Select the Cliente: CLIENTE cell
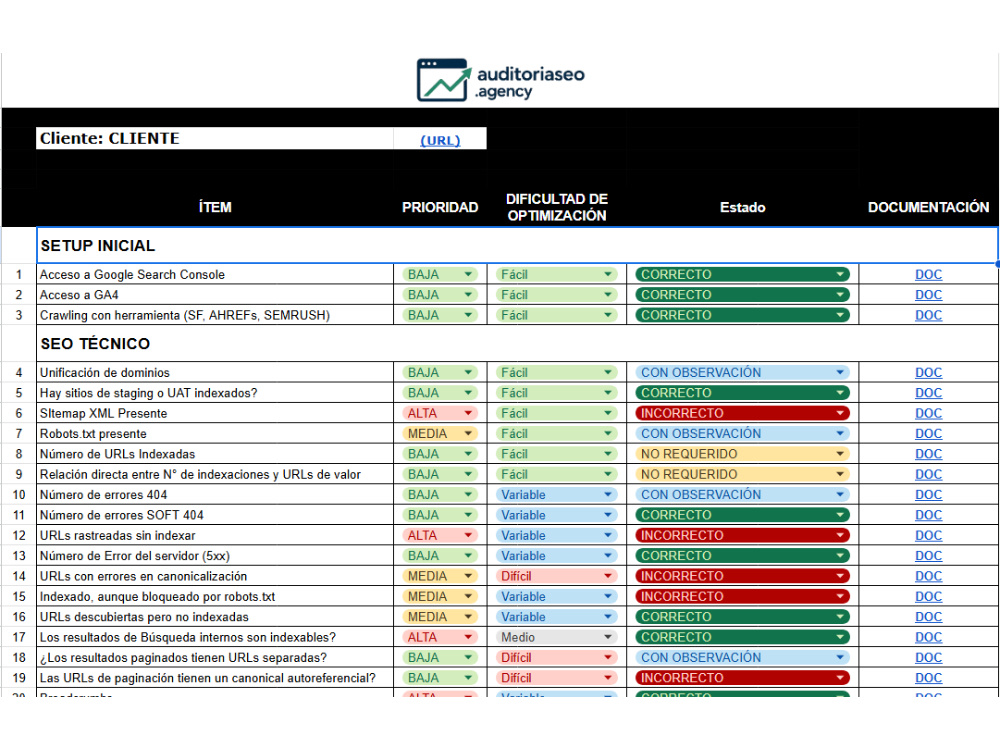The width and height of the screenshot is (1000, 750). click(215, 138)
